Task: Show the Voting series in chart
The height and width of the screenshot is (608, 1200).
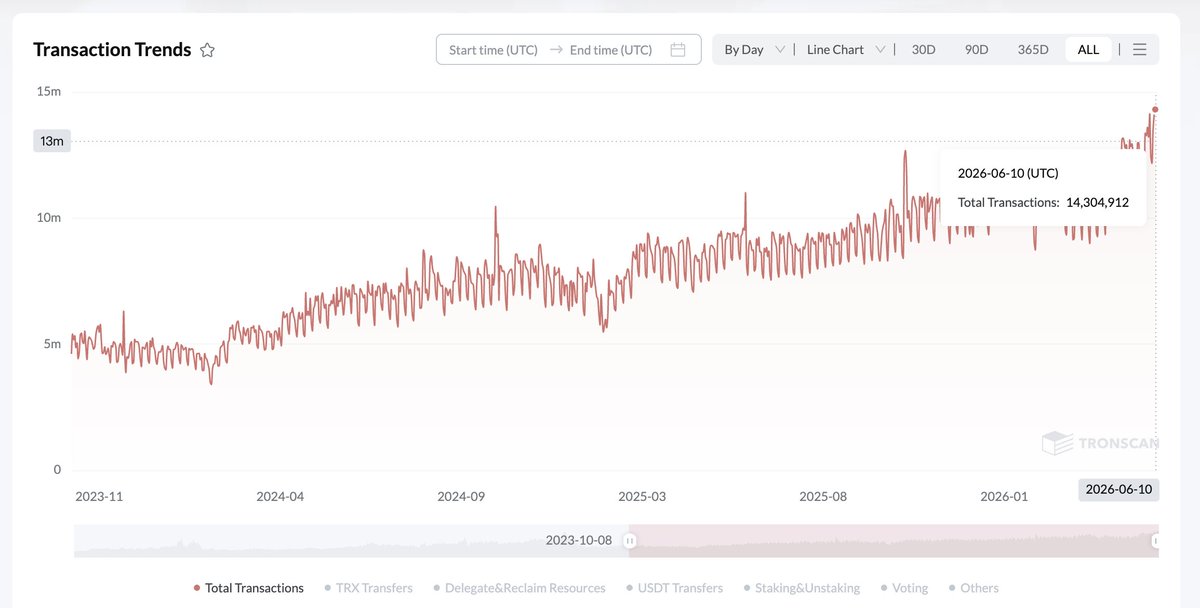Action: coord(904,588)
